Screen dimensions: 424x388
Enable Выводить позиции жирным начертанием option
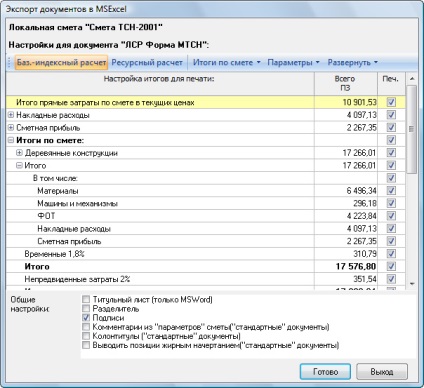click(86, 345)
